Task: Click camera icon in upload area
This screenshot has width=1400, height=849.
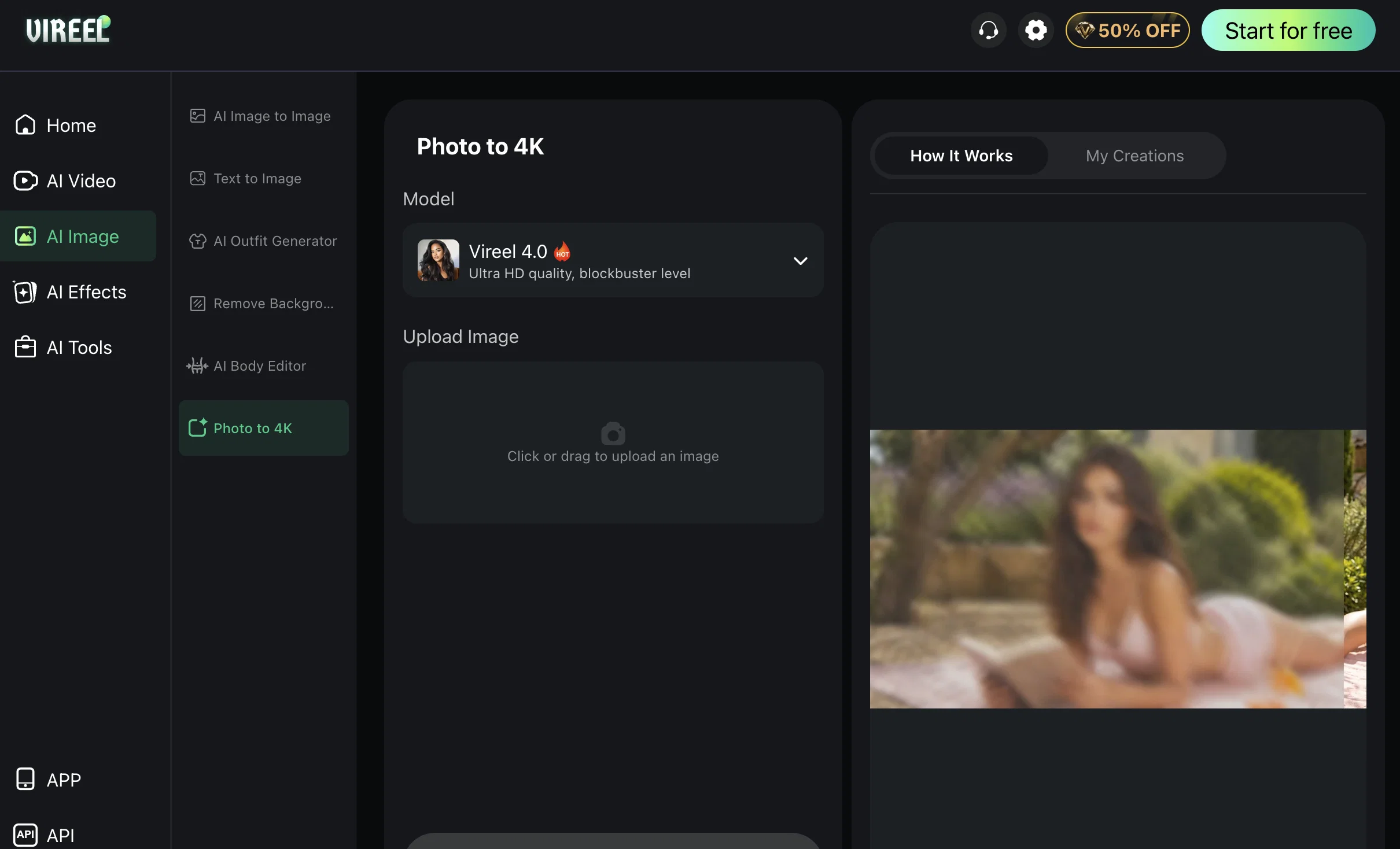Action: tap(613, 433)
